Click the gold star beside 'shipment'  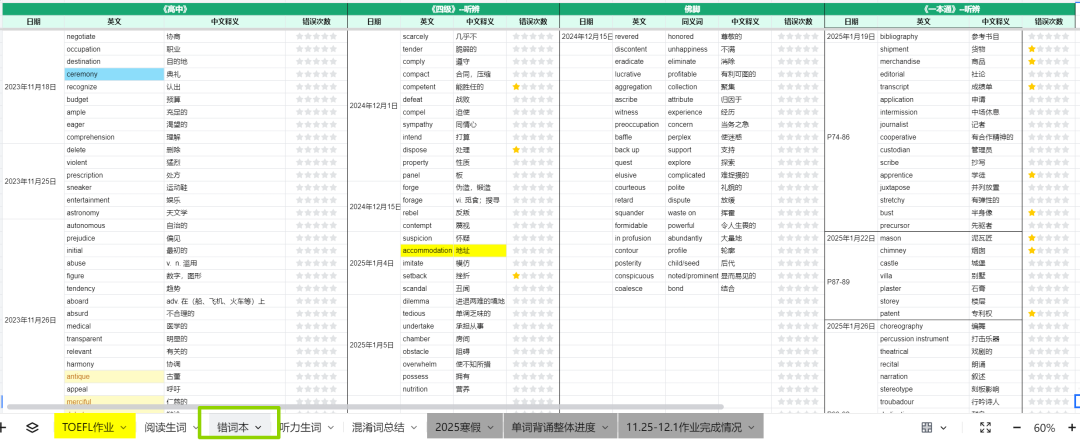click(x=1032, y=49)
